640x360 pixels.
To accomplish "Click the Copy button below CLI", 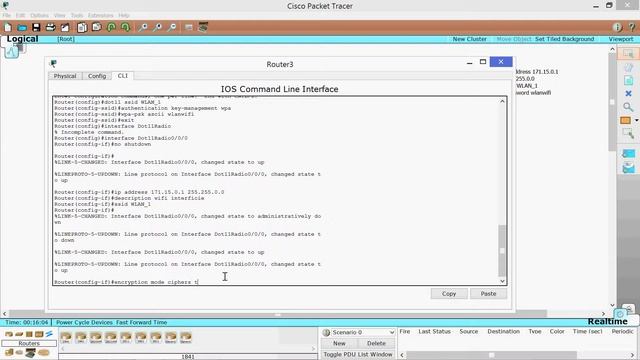I will [x=449, y=293].
